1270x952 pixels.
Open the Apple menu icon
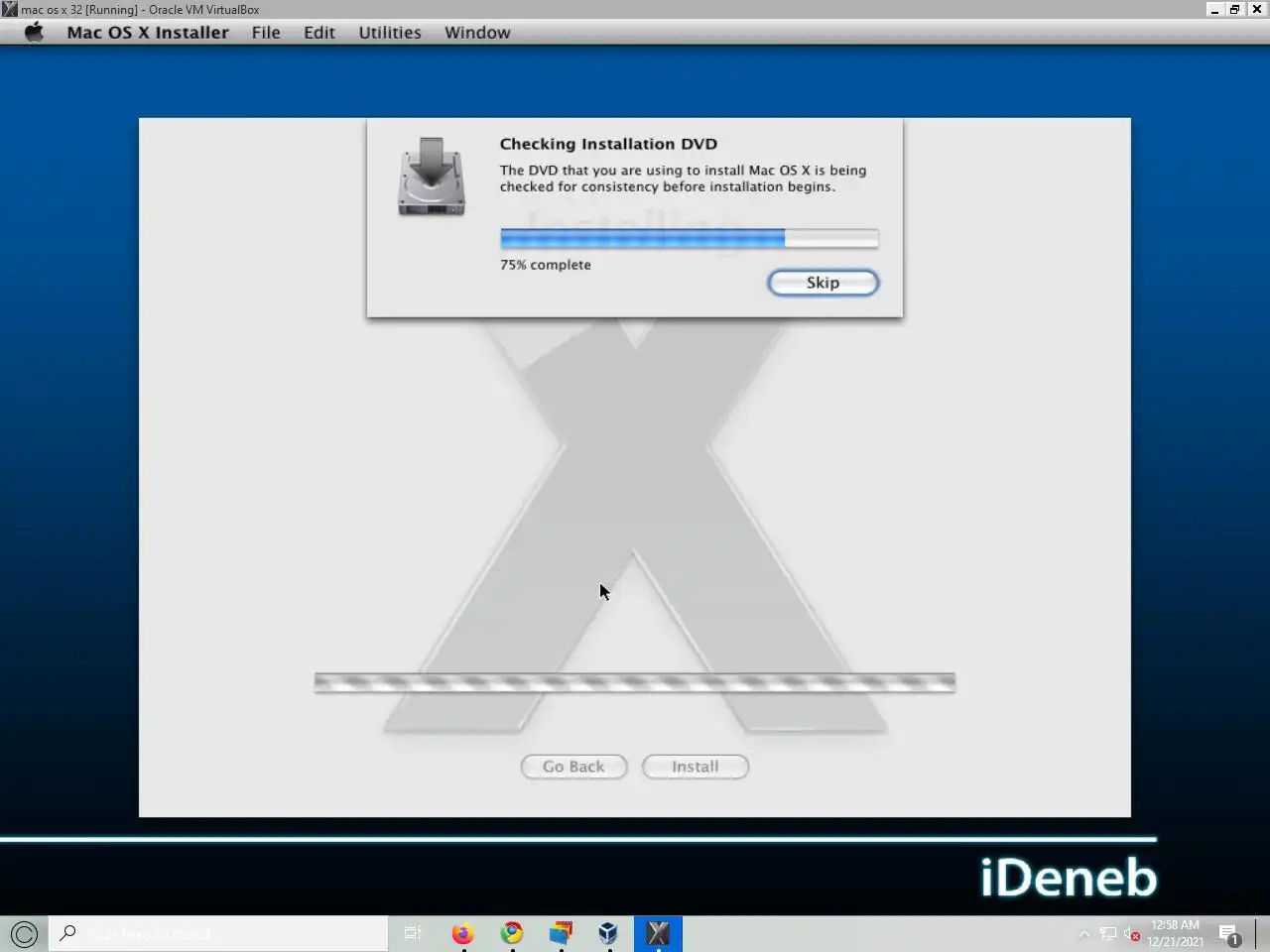coord(35,32)
